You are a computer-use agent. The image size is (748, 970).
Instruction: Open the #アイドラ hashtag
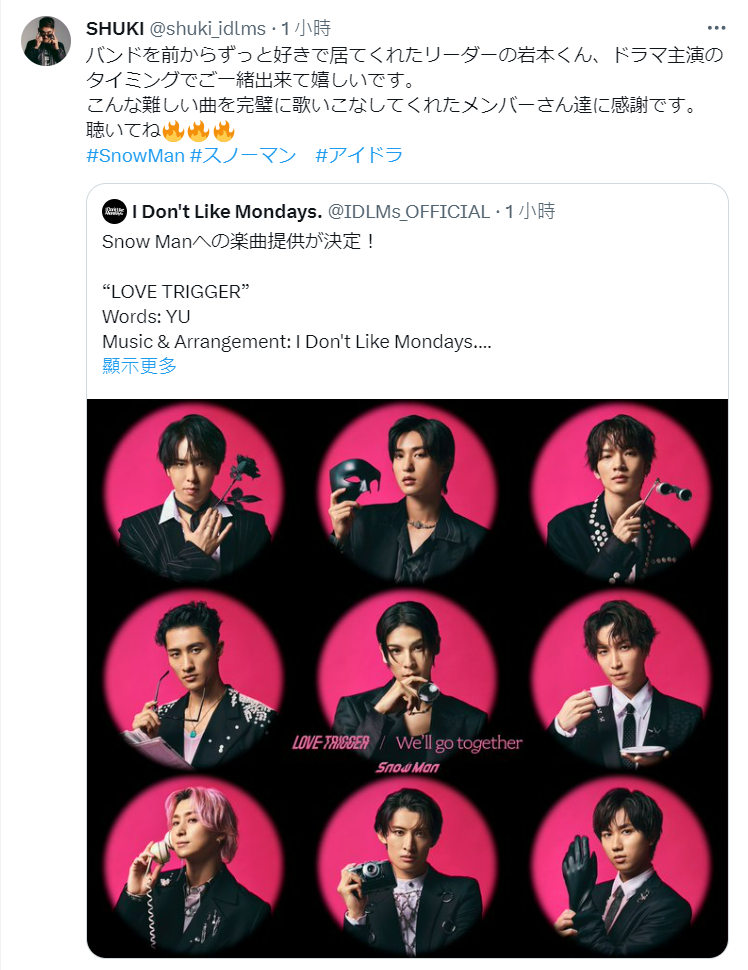tap(359, 155)
